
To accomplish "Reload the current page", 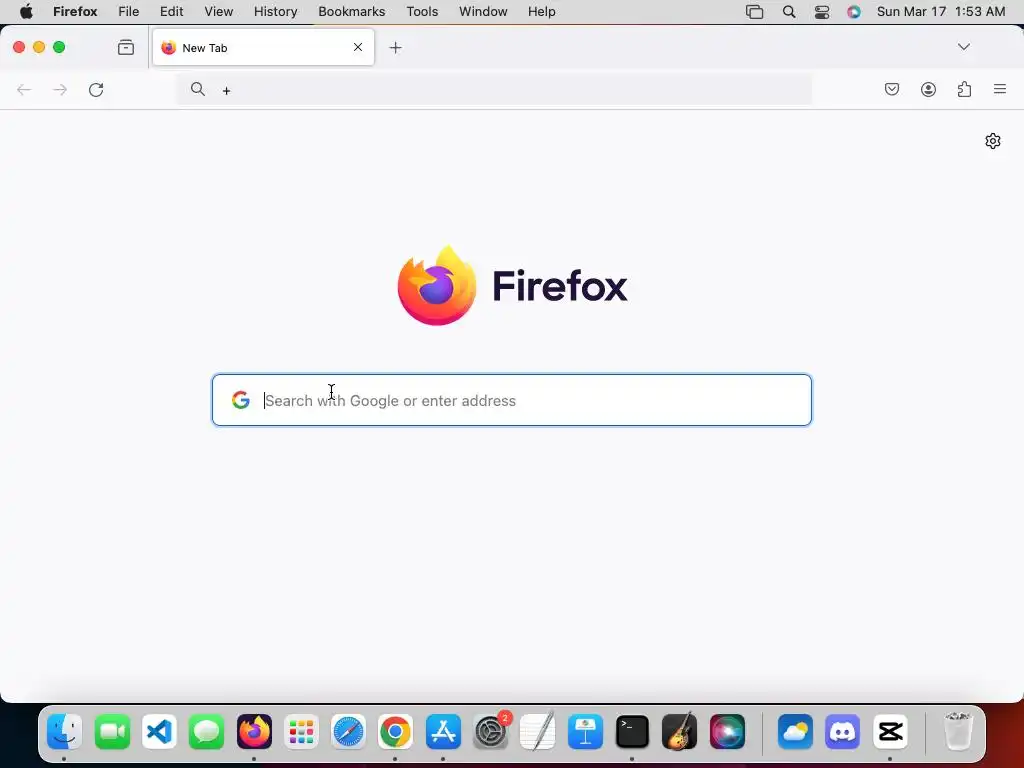I will [96, 89].
